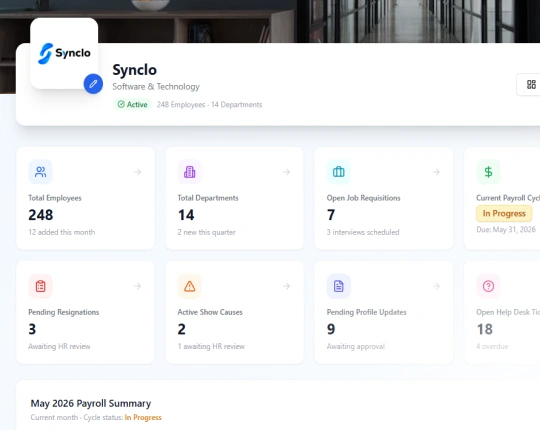Click the Open Job Requisitions count 7
This screenshot has width=540, height=431.
[331, 215]
